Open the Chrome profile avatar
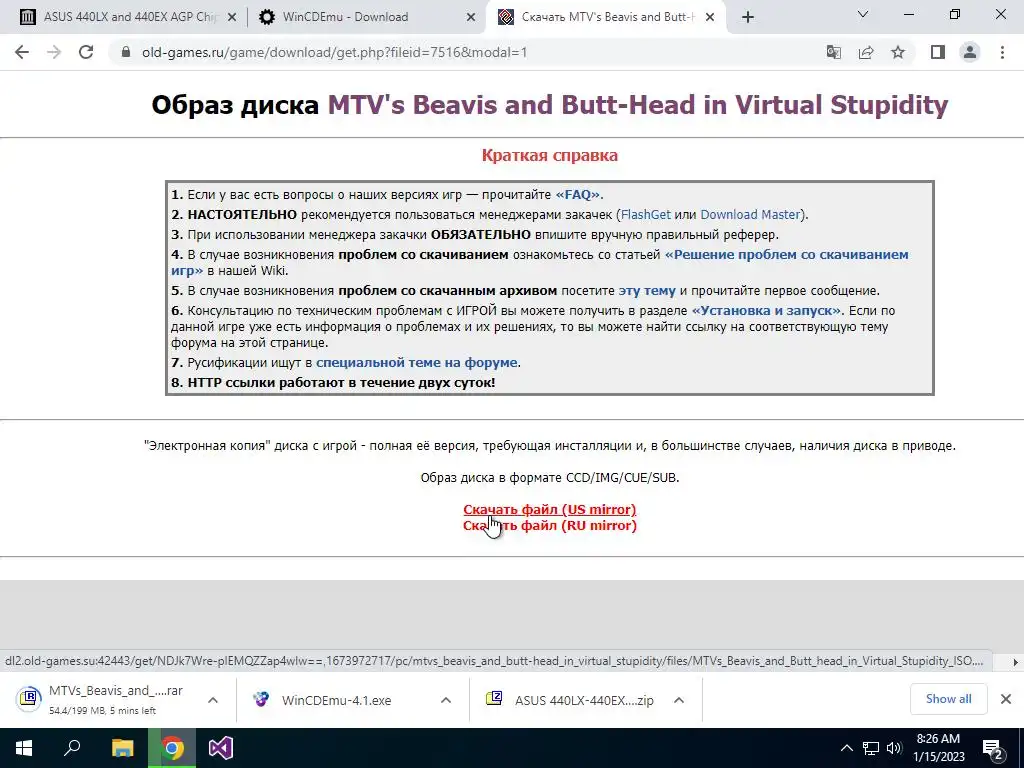The width and height of the screenshot is (1024, 768). (970, 52)
